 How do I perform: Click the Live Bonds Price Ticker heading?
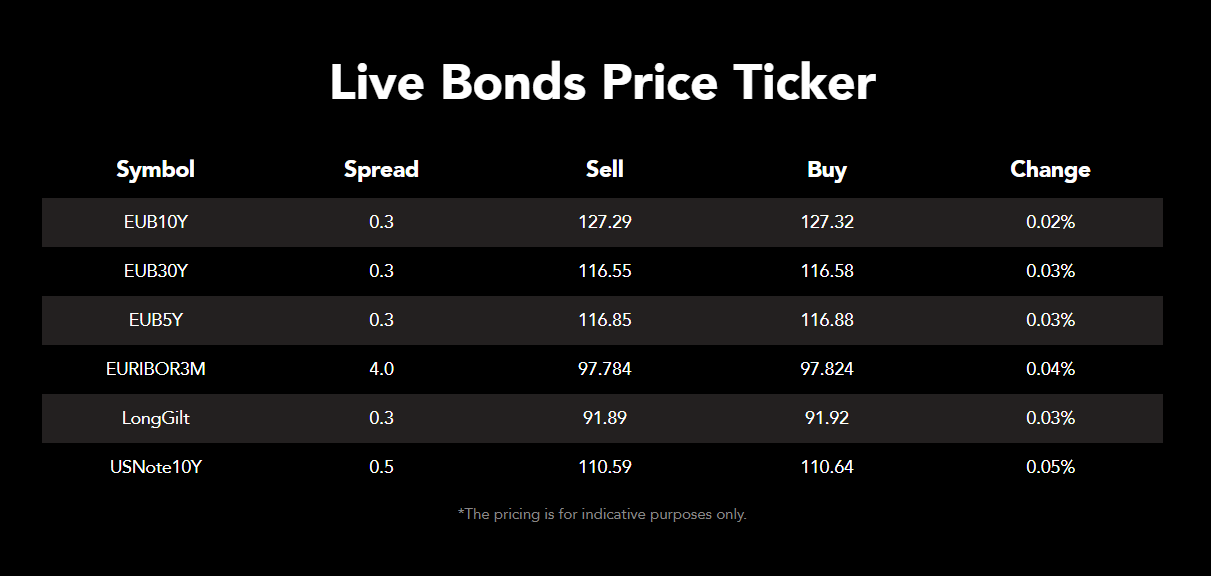602,82
